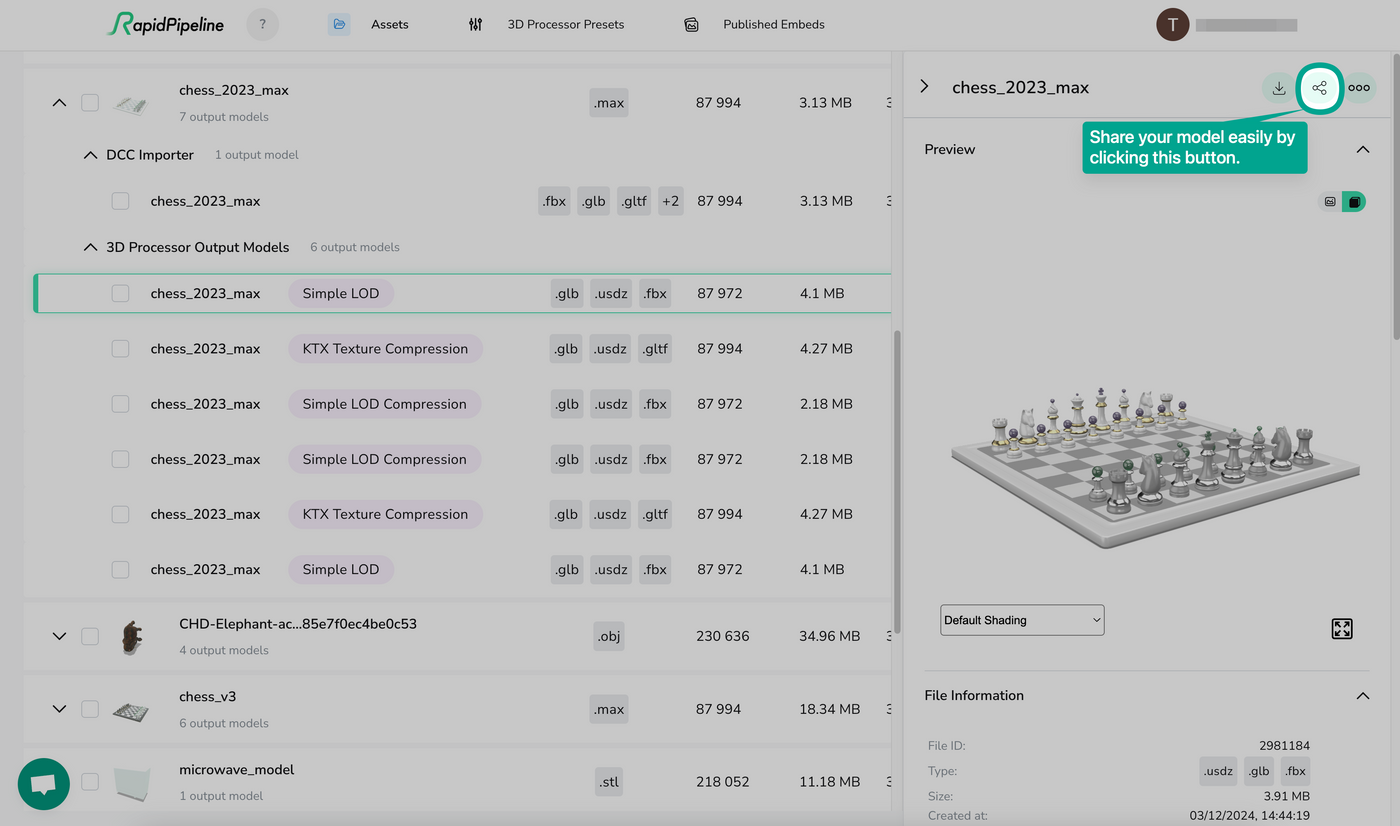Click the microwave_model thumbnail

[131, 783]
